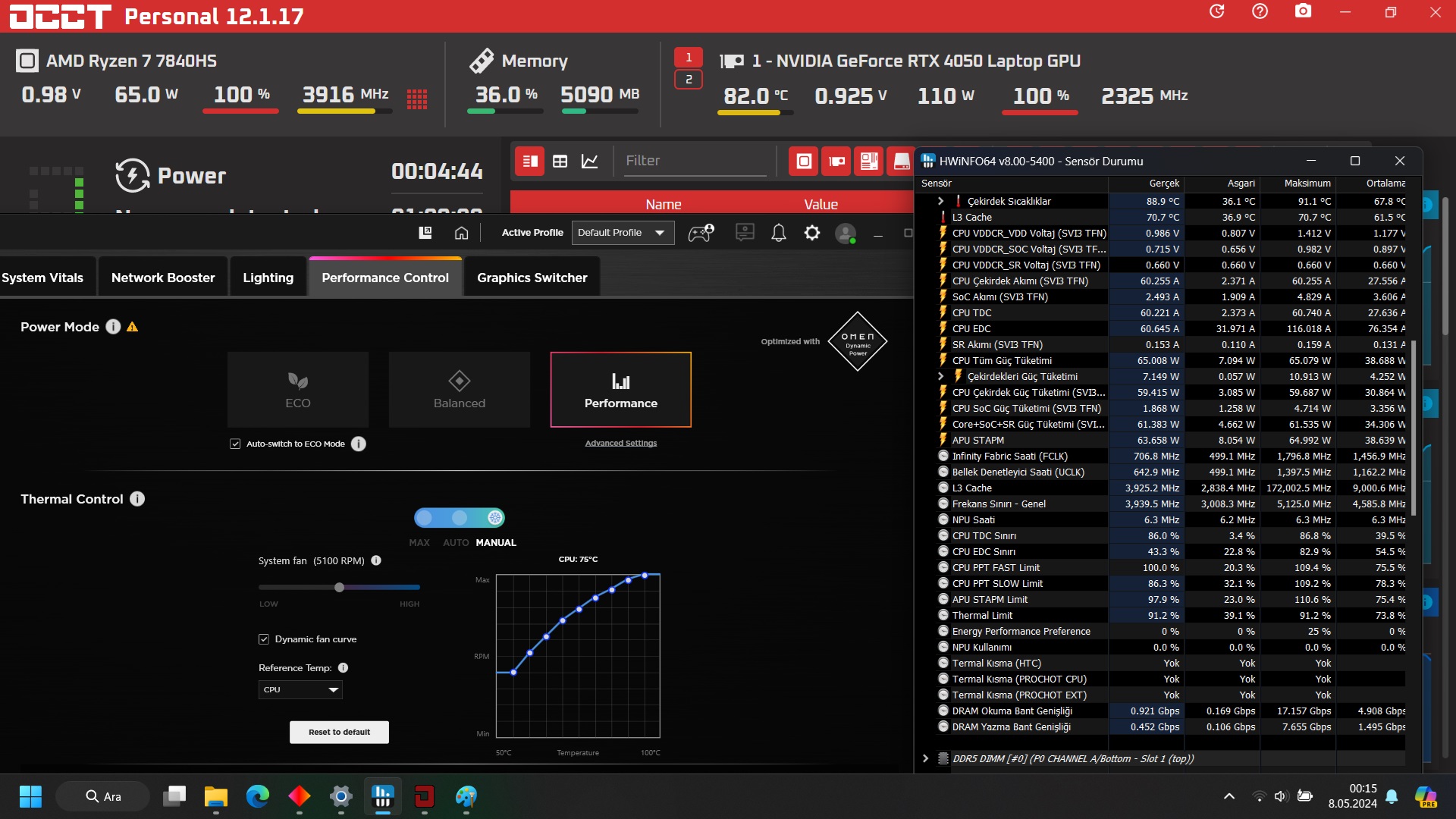Open OMEN settings gear icon
Image resolution: width=1456 pixels, height=819 pixels.
pos(811,233)
